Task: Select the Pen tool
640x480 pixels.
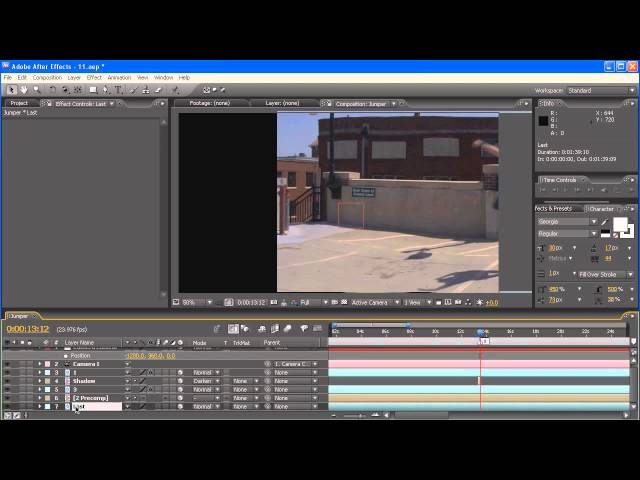Action: (x=105, y=90)
